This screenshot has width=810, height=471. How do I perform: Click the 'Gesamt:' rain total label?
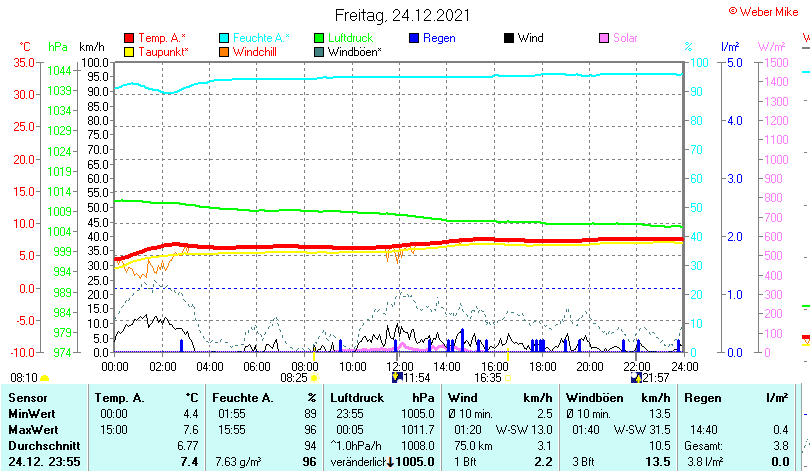tap(704, 446)
